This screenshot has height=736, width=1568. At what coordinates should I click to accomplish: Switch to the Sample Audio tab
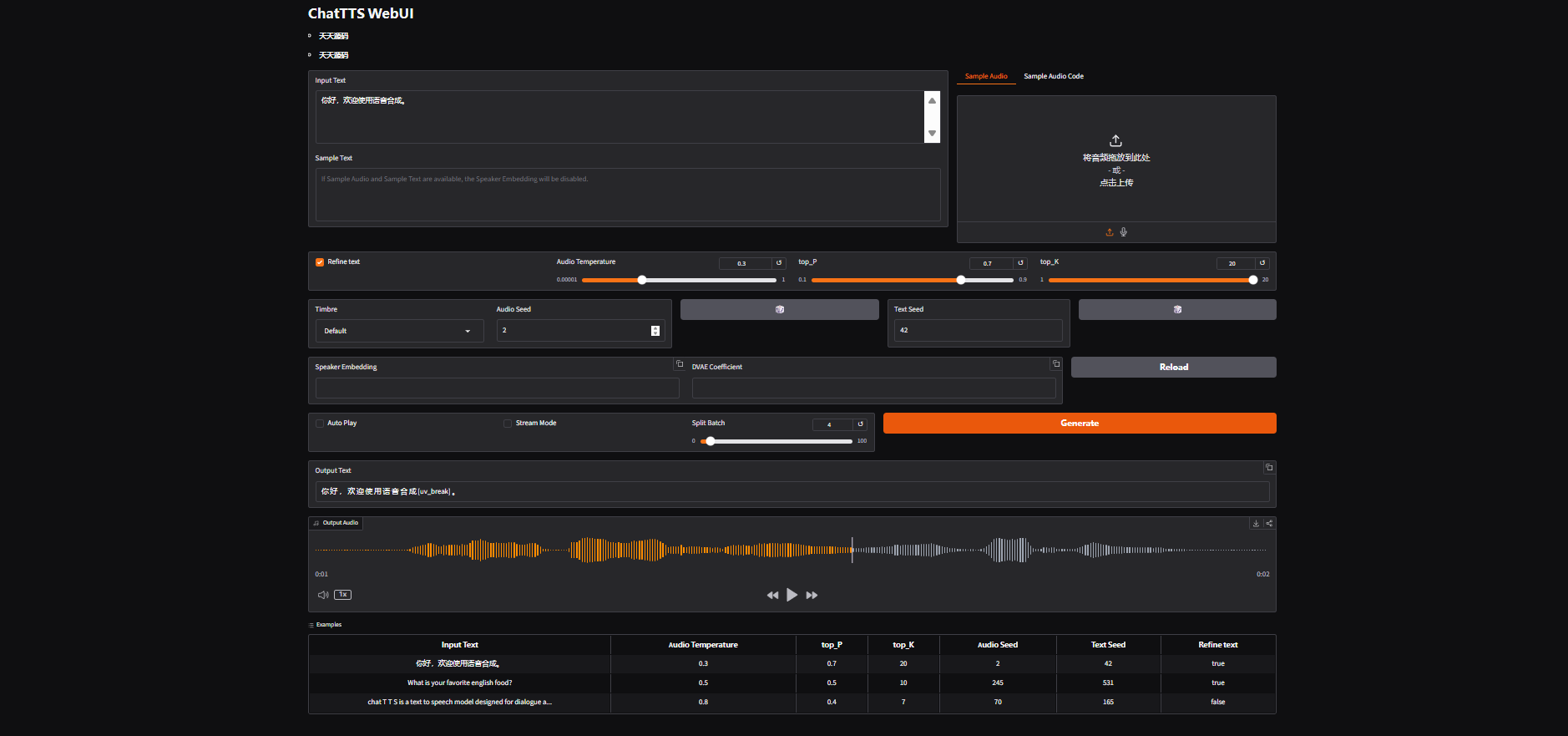(986, 76)
